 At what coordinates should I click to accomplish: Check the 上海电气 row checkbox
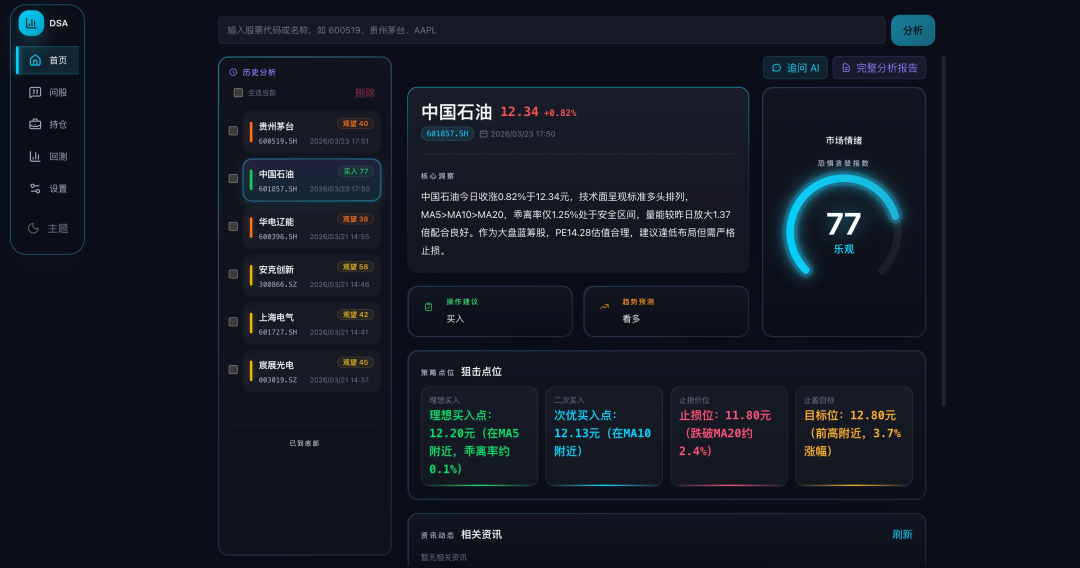coord(233,322)
